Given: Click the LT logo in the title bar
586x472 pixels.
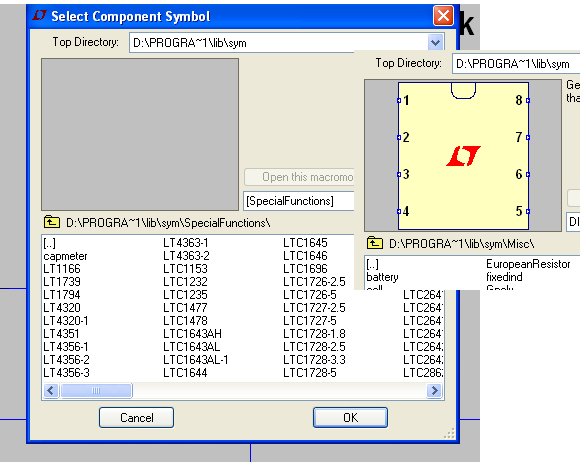Looking at the screenshot, I should click(39, 16).
